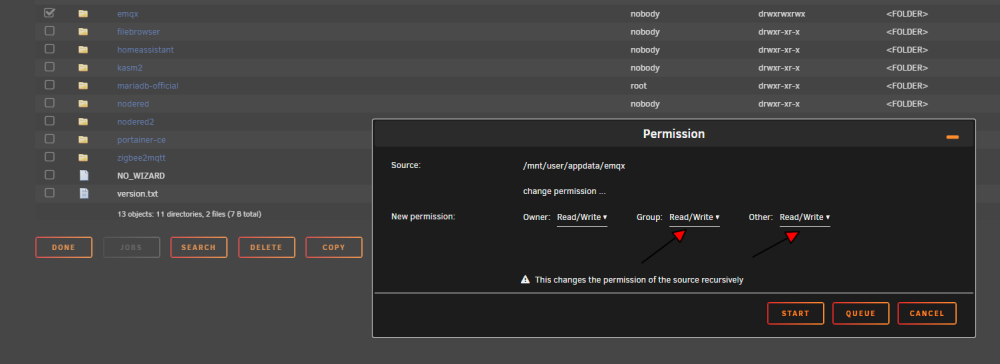The width and height of the screenshot is (1000, 364).
Task: Click the Permission dialog title
Action: [673, 134]
